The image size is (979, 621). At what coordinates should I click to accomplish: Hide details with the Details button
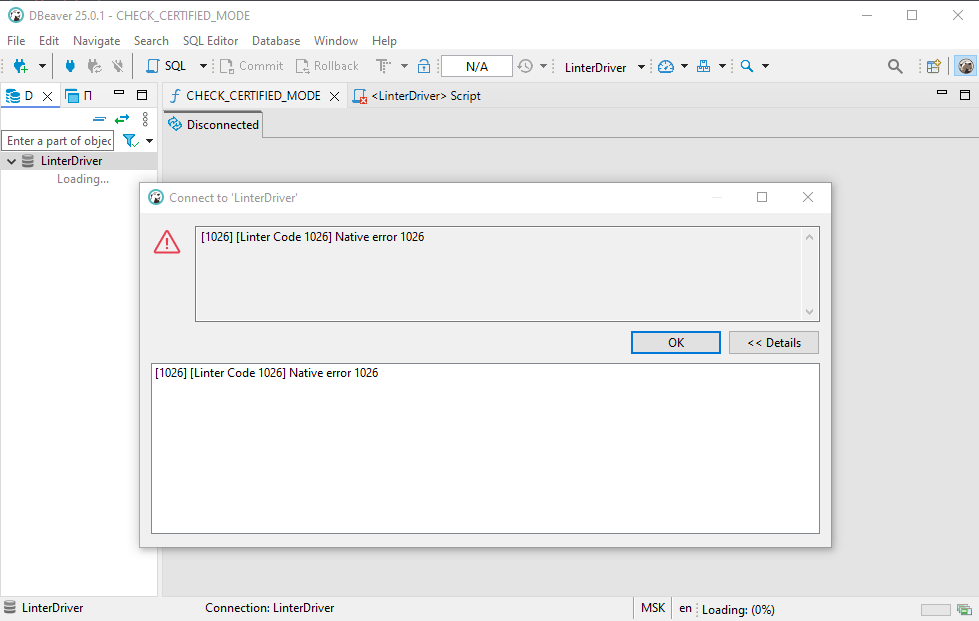pyautogui.click(x=773, y=342)
